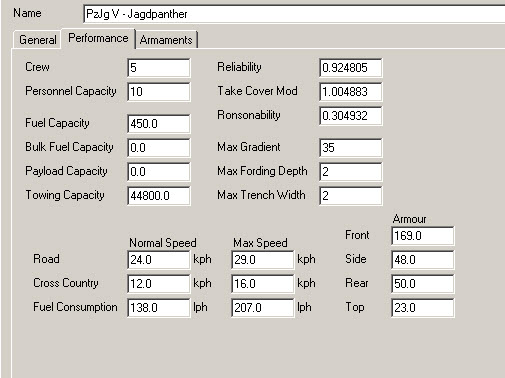Click the Max Fording Depth label
505x378 pixels.
pos(262,171)
